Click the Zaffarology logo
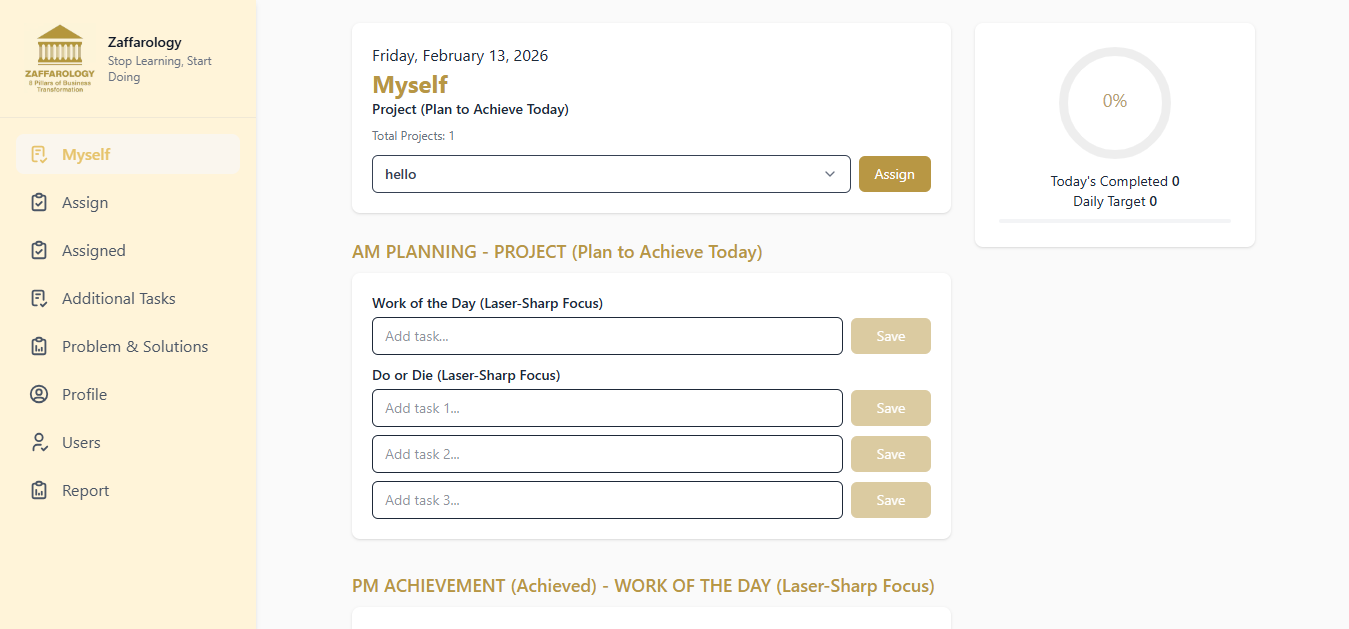This screenshot has width=1349, height=629. [x=60, y=59]
